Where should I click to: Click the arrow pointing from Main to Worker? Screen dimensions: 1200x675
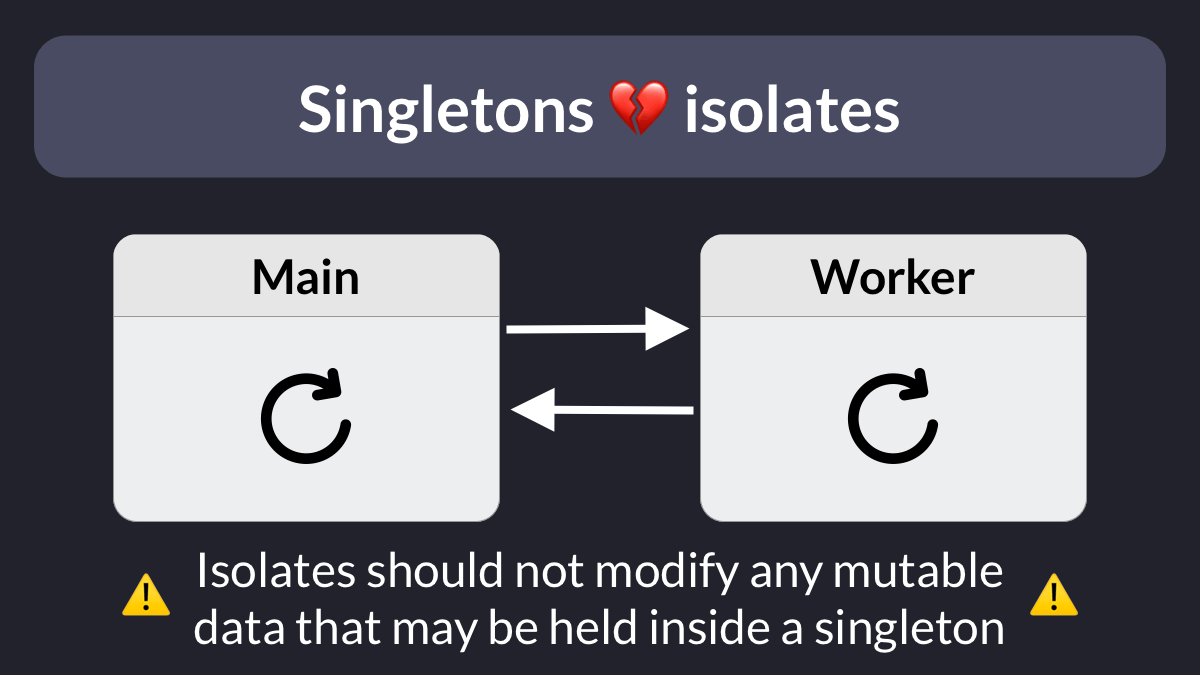599,328
